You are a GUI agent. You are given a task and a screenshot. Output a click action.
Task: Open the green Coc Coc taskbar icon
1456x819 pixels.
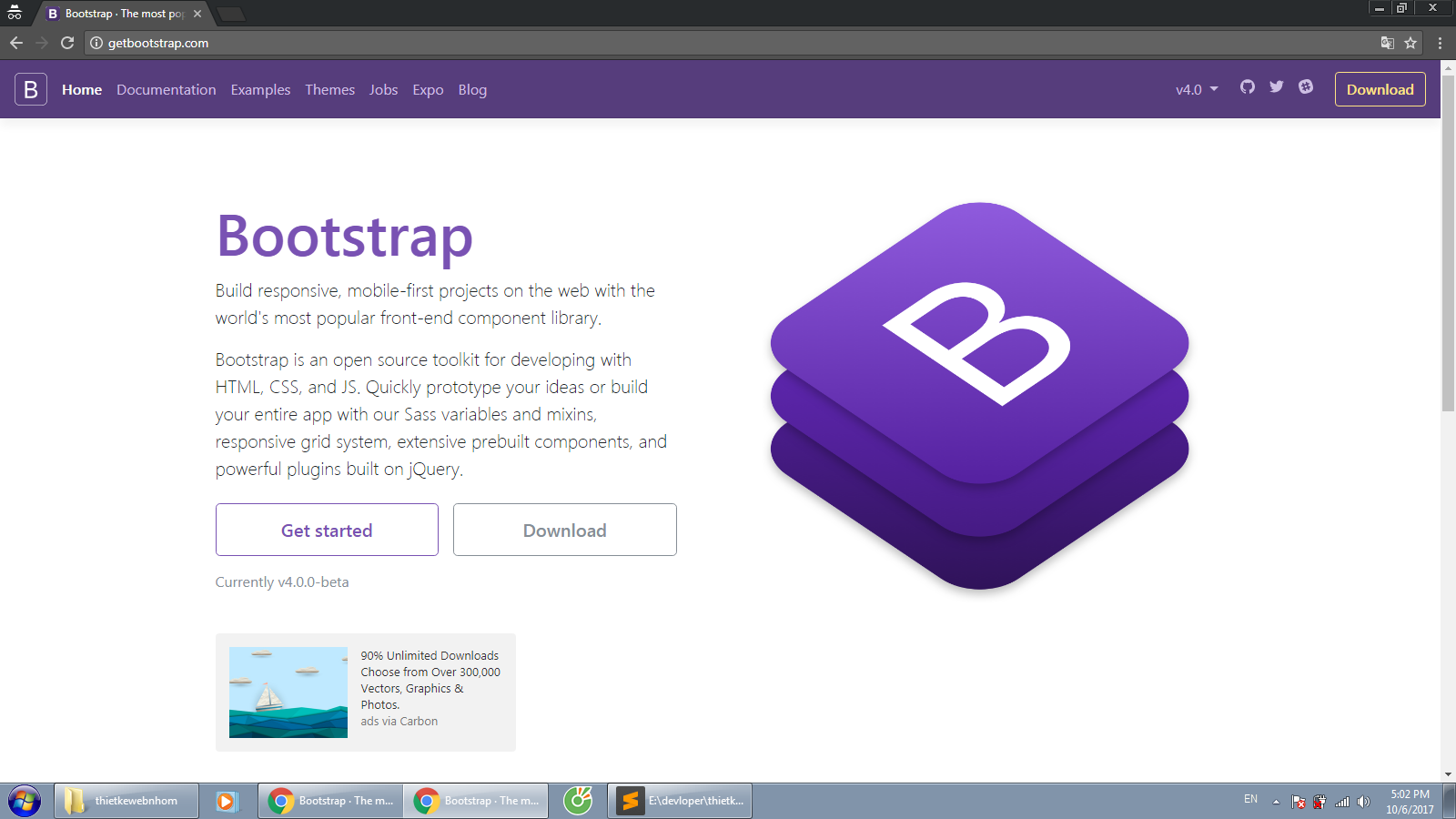578,801
